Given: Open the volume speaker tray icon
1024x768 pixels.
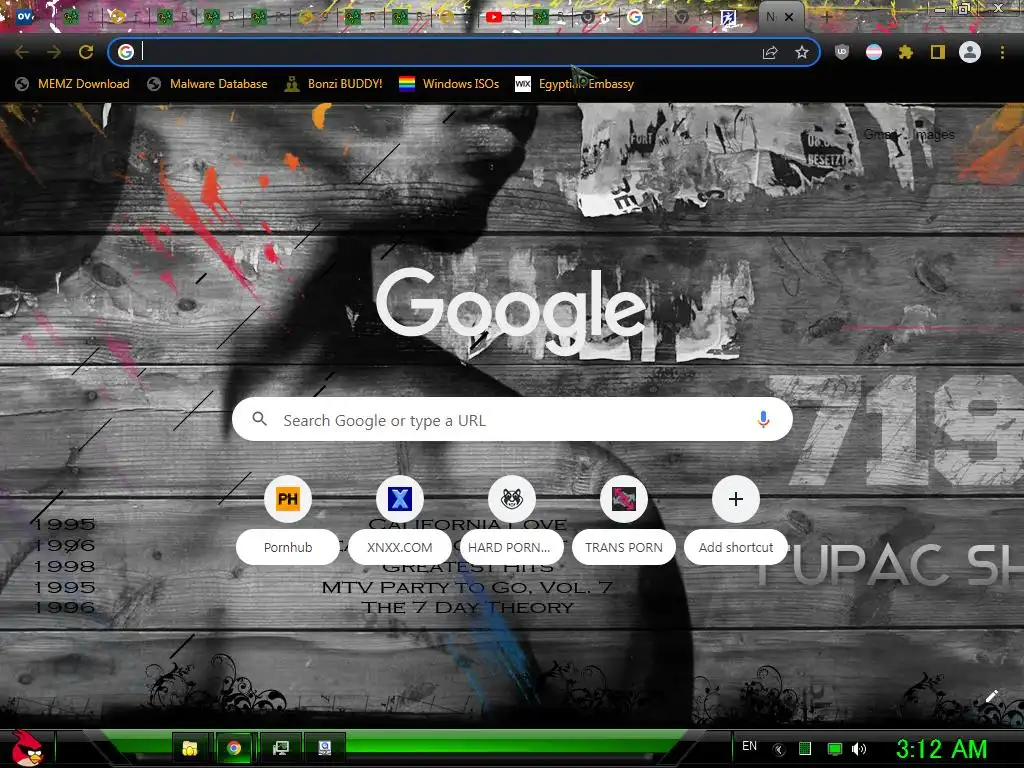Looking at the screenshot, I should click(x=859, y=749).
